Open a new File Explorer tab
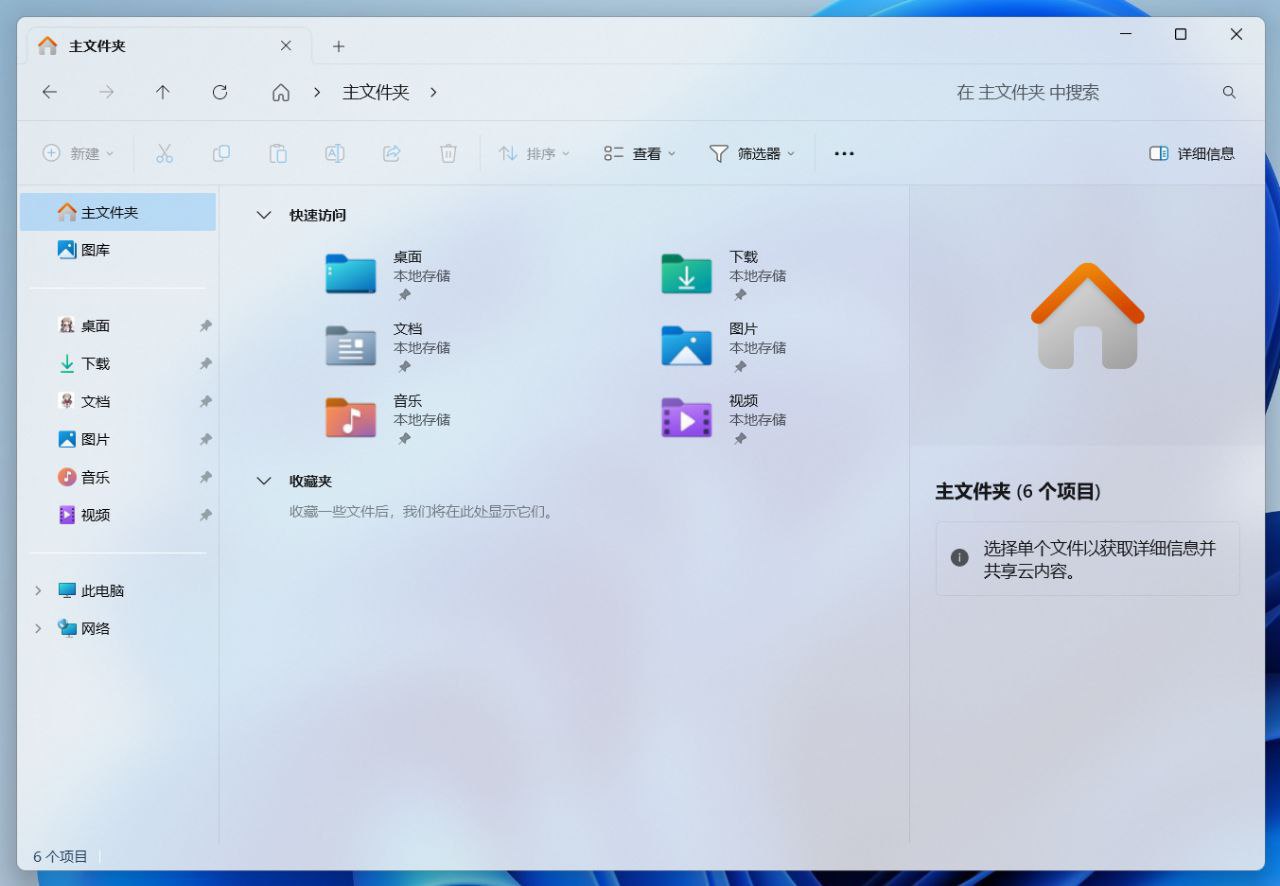 pos(338,45)
